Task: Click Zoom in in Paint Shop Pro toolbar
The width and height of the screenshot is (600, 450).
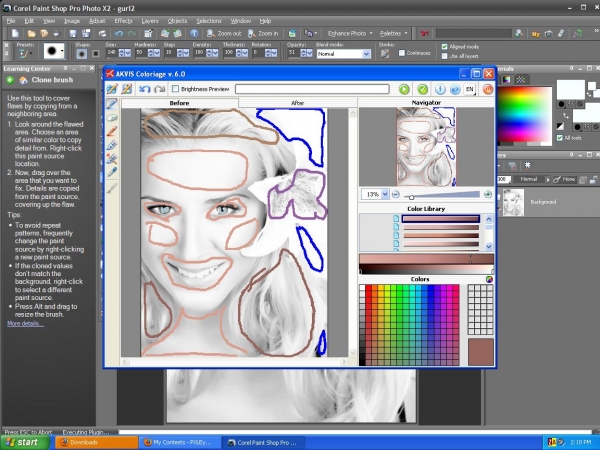Action: [263, 34]
